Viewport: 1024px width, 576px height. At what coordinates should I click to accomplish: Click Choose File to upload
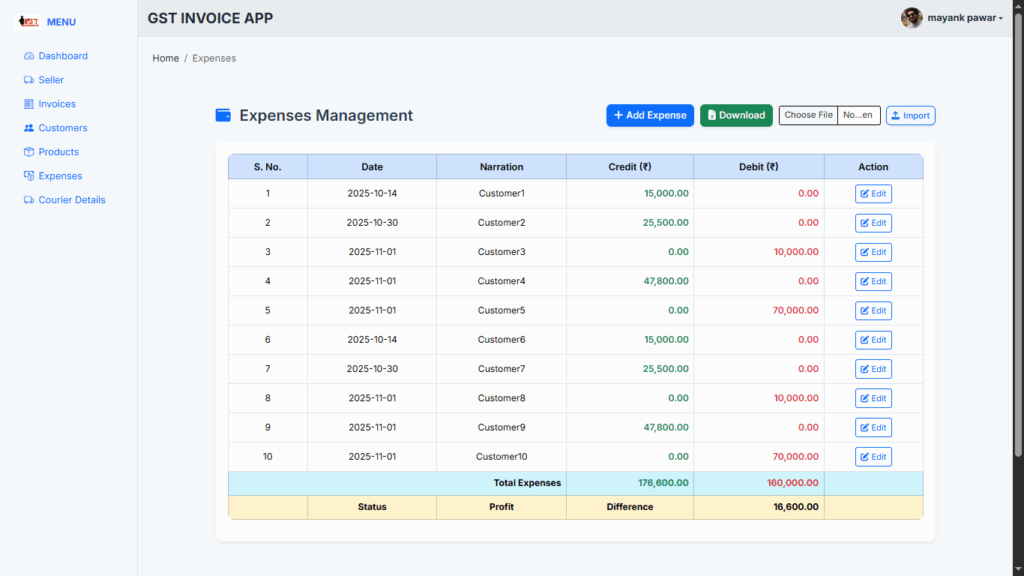[808, 115]
